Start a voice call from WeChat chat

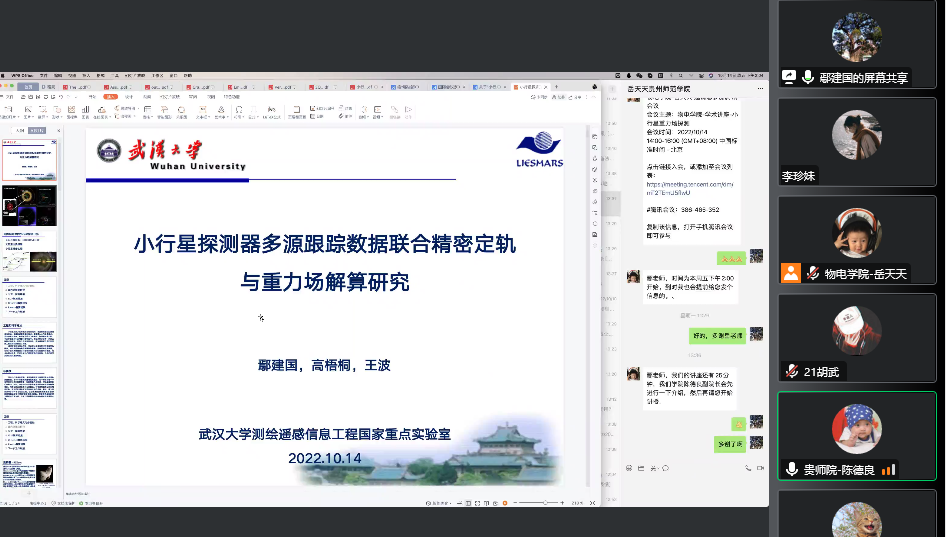[748, 468]
